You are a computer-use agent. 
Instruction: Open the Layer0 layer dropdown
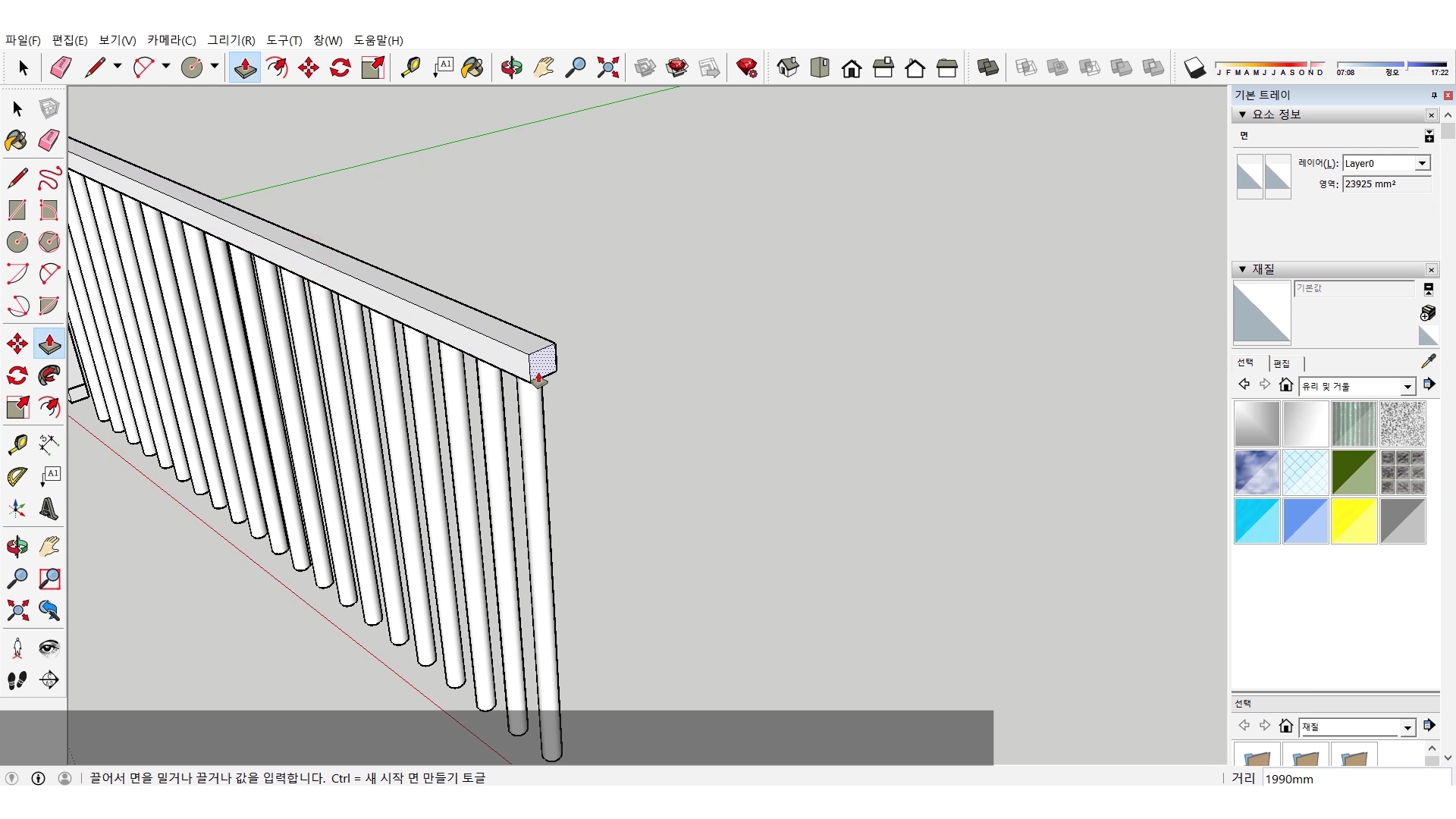click(x=1422, y=163)
